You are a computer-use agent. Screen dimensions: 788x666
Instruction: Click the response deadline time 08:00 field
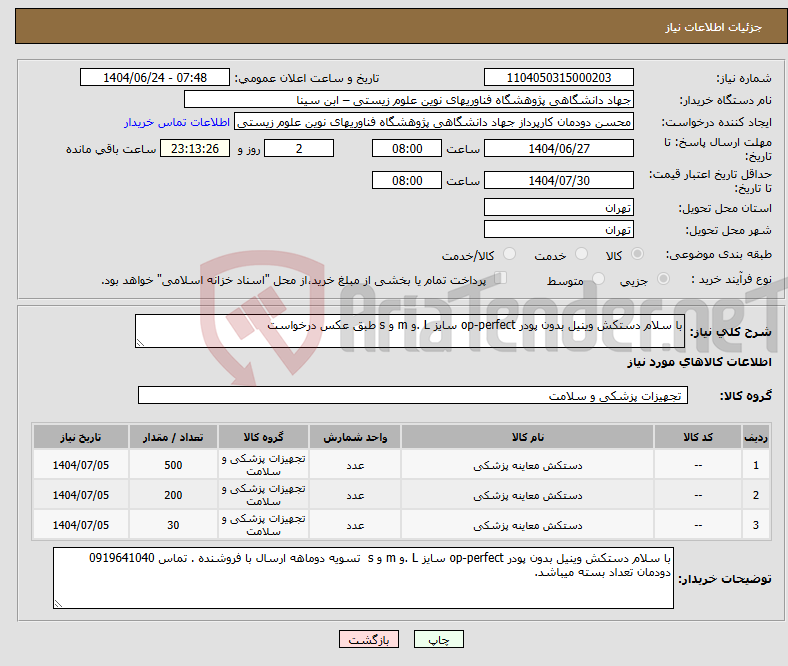[407, 148]
